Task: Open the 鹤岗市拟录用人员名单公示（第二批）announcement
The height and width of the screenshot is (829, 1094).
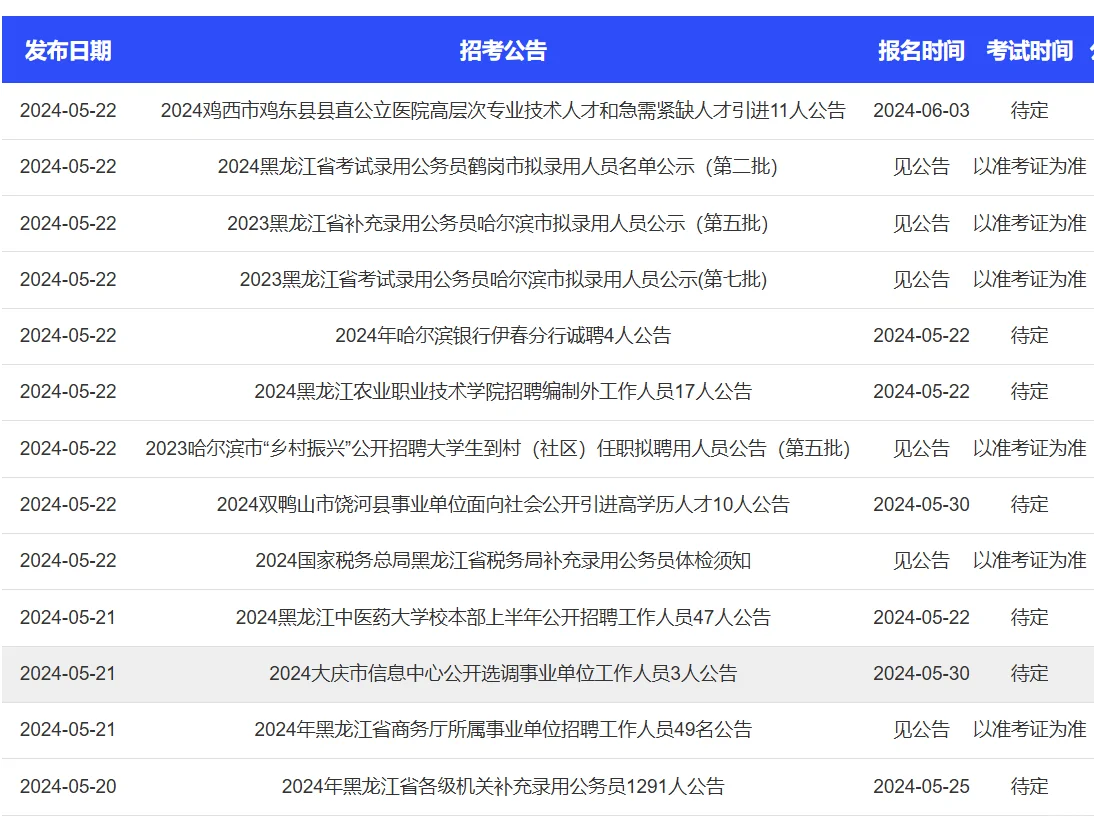Action: (502, 167)
